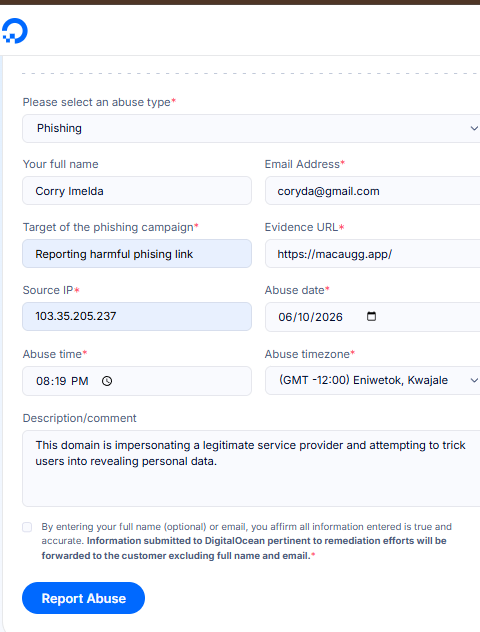The height and width of the screenshot is (632, 480).
Task: Click the chevron arrow of abuse type select
Action: 474,129
